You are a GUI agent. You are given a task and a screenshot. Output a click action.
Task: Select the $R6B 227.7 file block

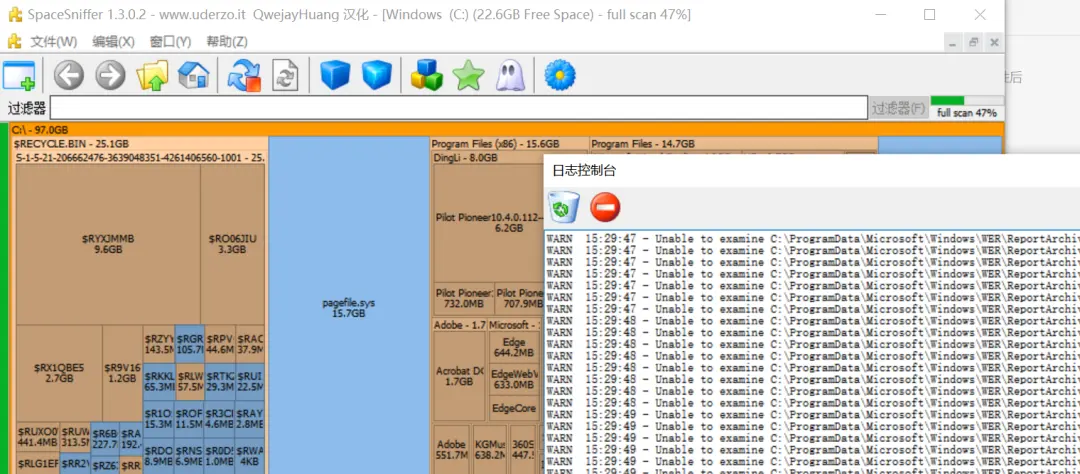pos(105,439)
